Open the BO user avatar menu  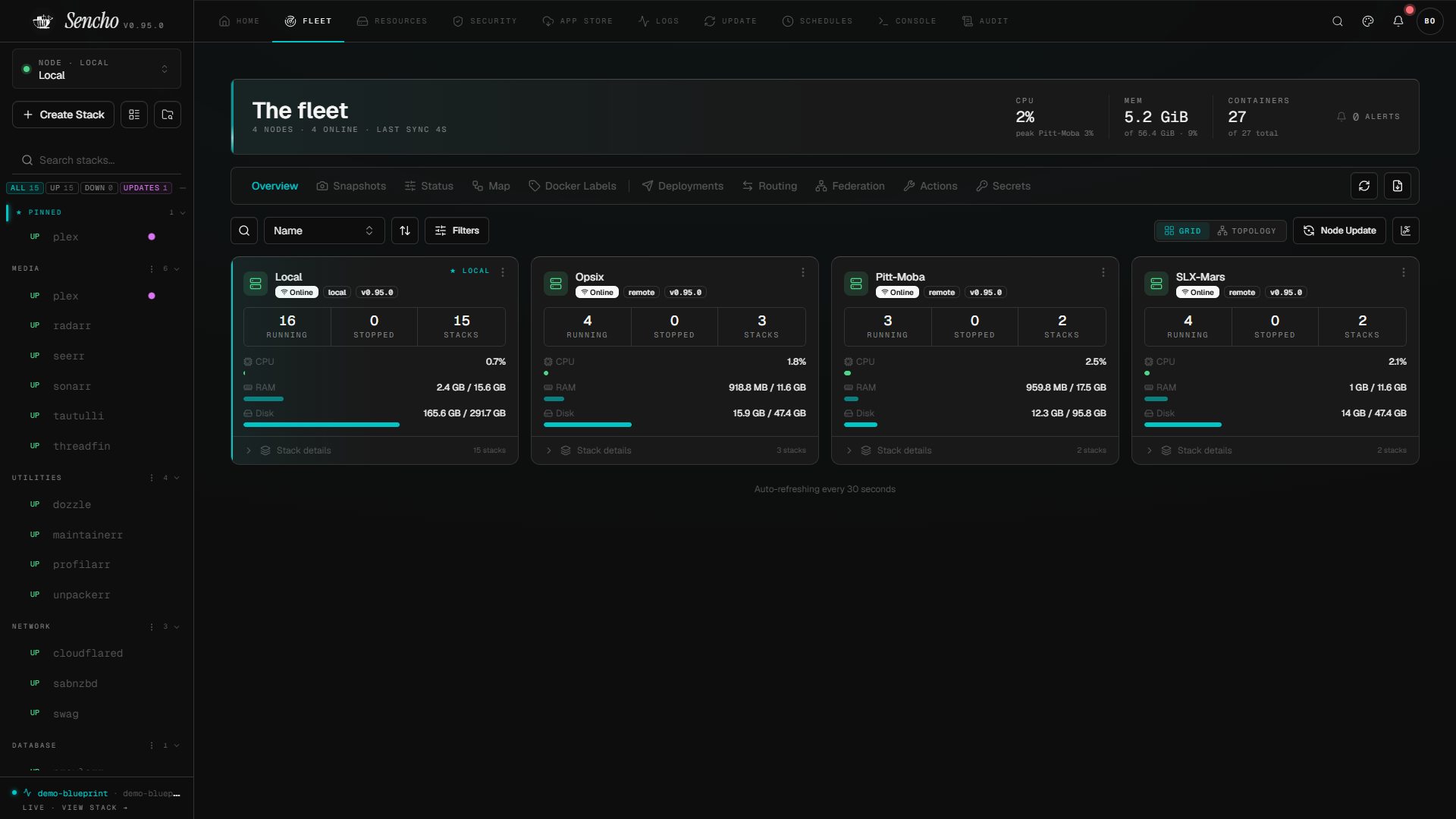[x=1429, y=21]
